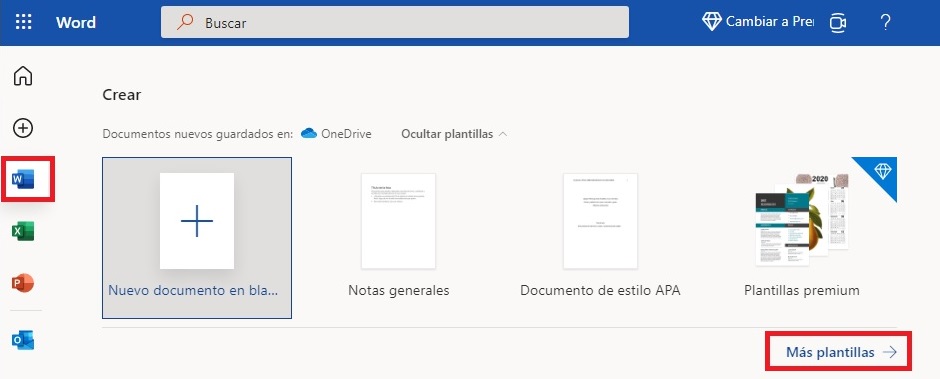Image resolution: width=940 pixels, height=379 pixels.
Task: Click the Plantillas premium label
Action: coord(802,291)
